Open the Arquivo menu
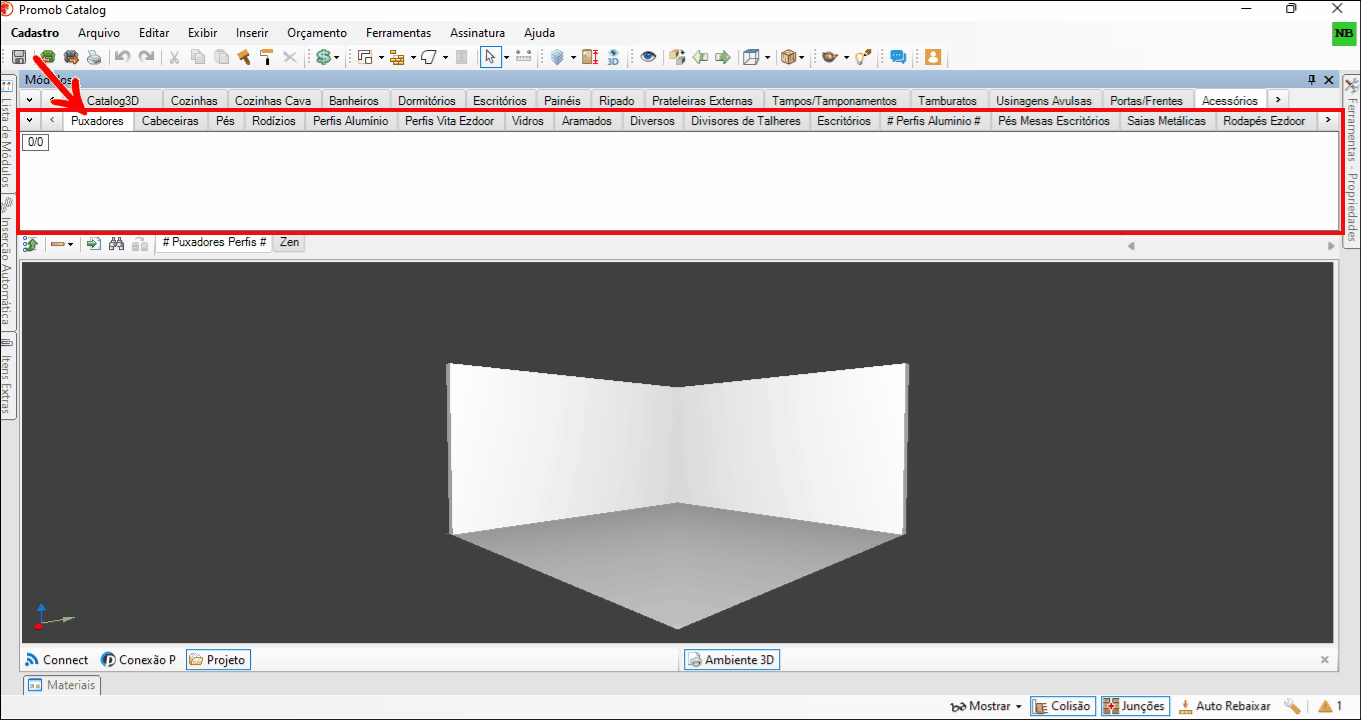1361x720 pixels. (99, 33)
